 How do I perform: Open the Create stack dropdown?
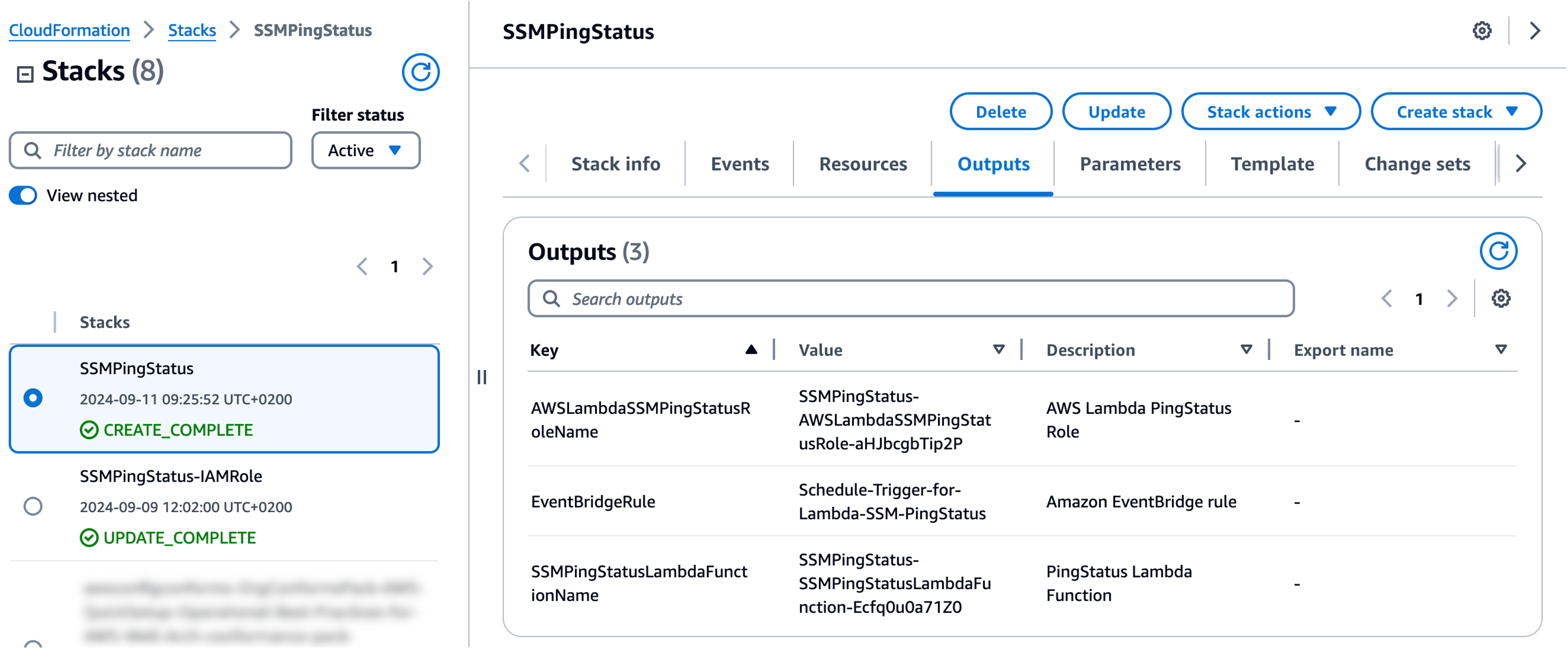click(1456, 111)
